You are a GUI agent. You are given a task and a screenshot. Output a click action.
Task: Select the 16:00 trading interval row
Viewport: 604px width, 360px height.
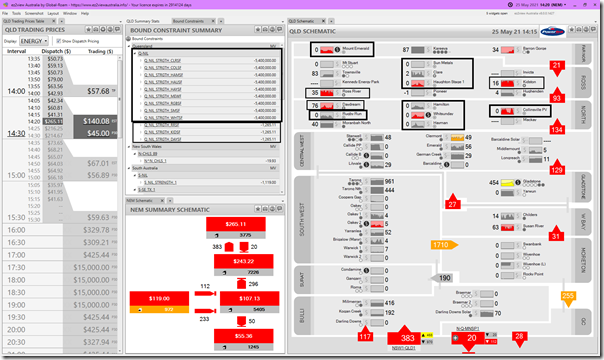coord(60,230)
